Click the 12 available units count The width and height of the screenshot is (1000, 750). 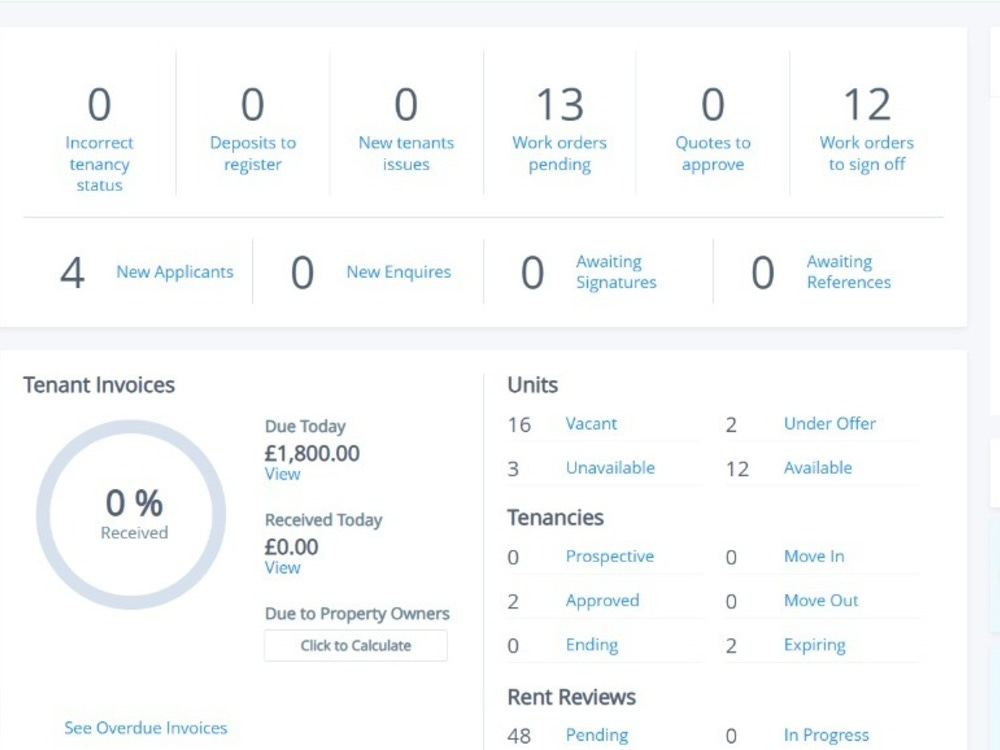[737, 469]
